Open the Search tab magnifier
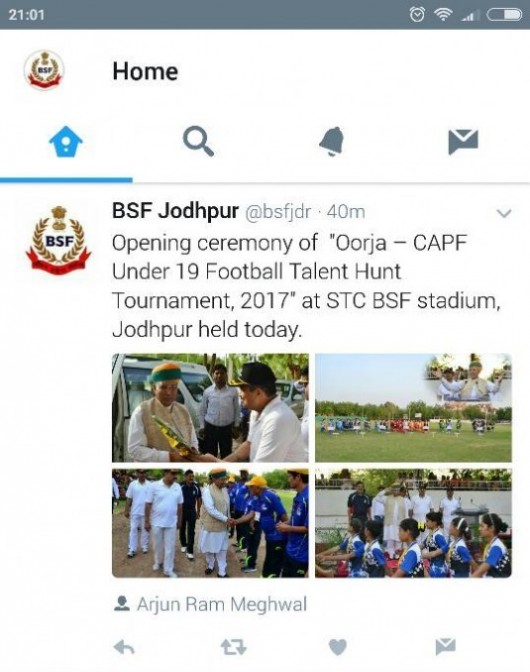The height and width of the screenshot is (672, 530). (198, 142)
